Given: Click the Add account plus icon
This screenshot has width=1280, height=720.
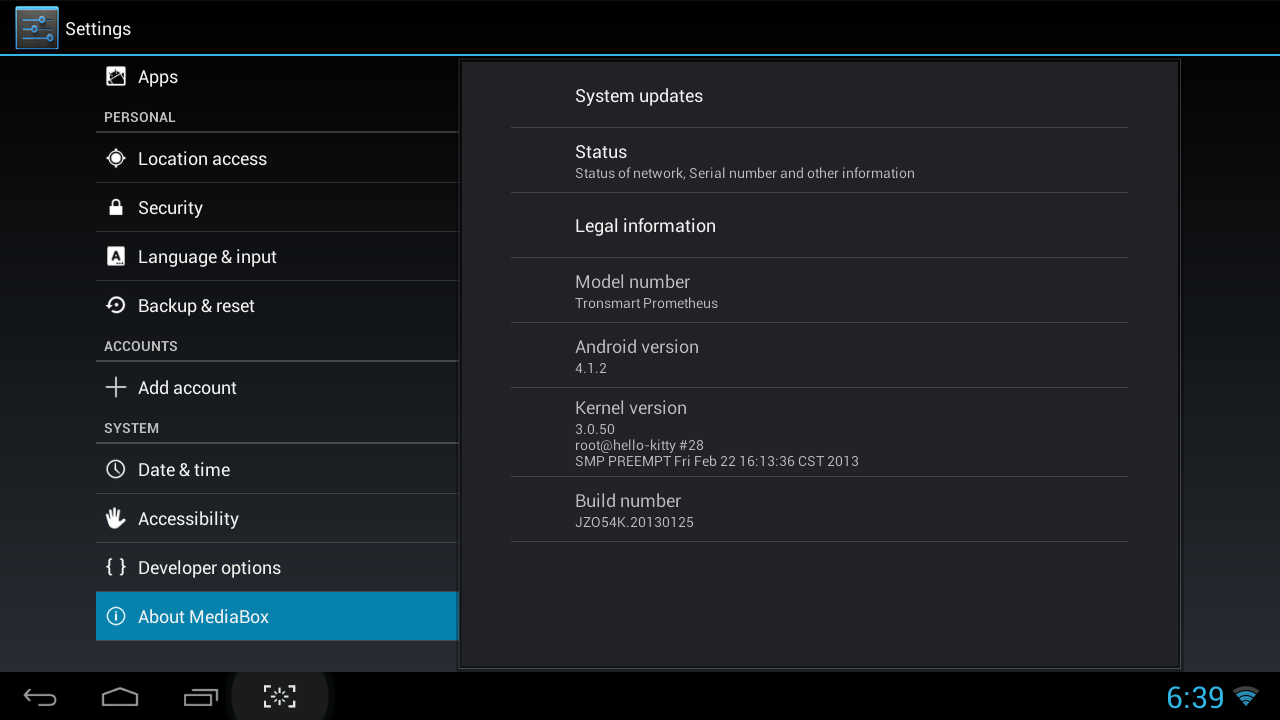Looking at the screenshot, I should click(116, 387).
